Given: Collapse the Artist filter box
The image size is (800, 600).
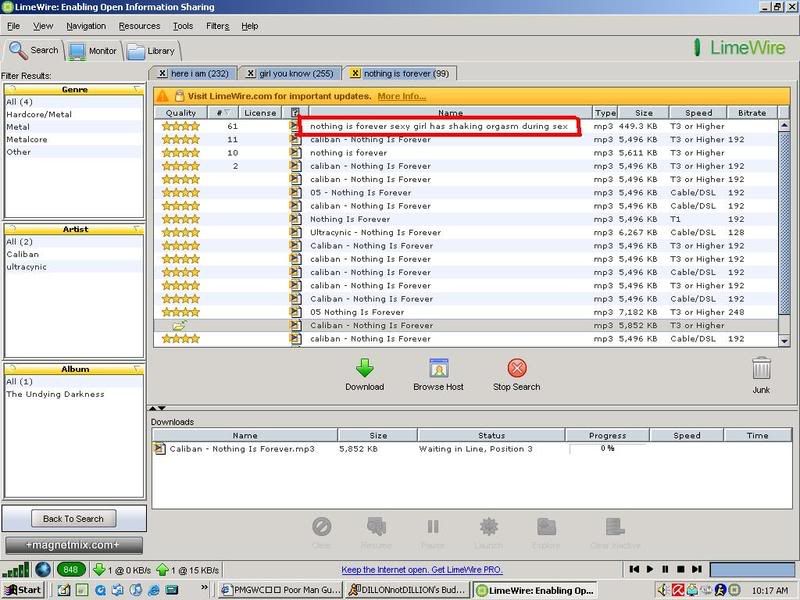Looking at the screenshot, I should 137,229.
